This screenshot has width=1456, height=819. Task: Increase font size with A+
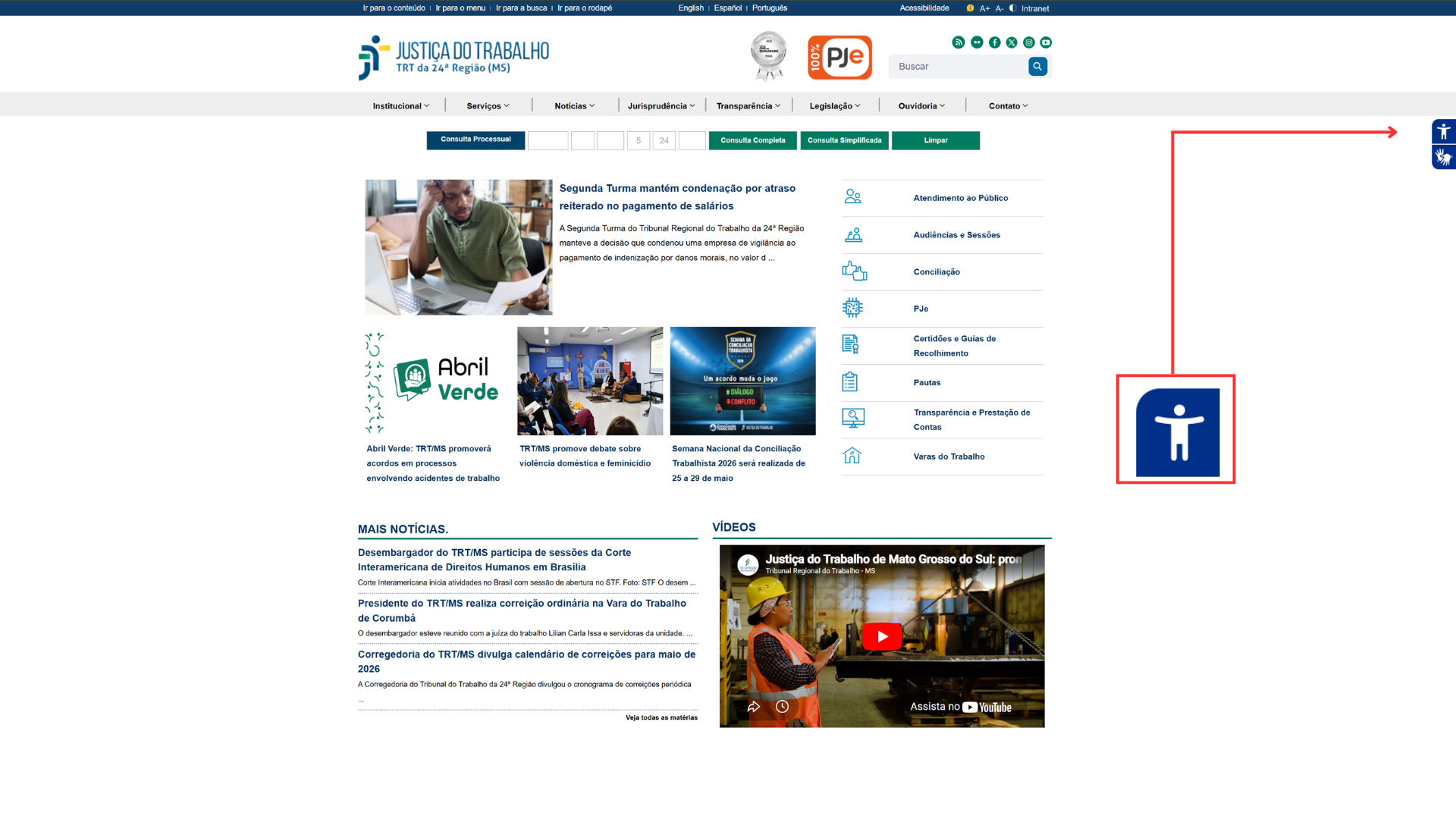click(x=984, y=8)
